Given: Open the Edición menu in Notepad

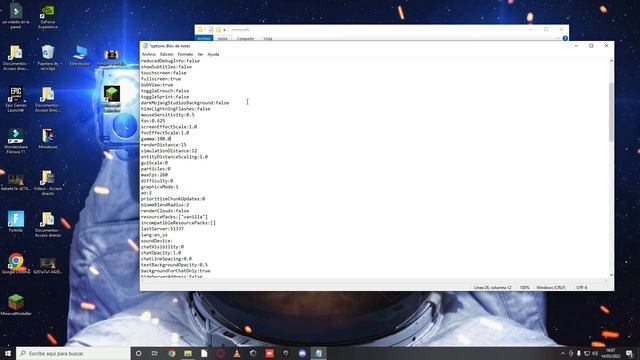Looking at the screenshot, I should [167, 54].
